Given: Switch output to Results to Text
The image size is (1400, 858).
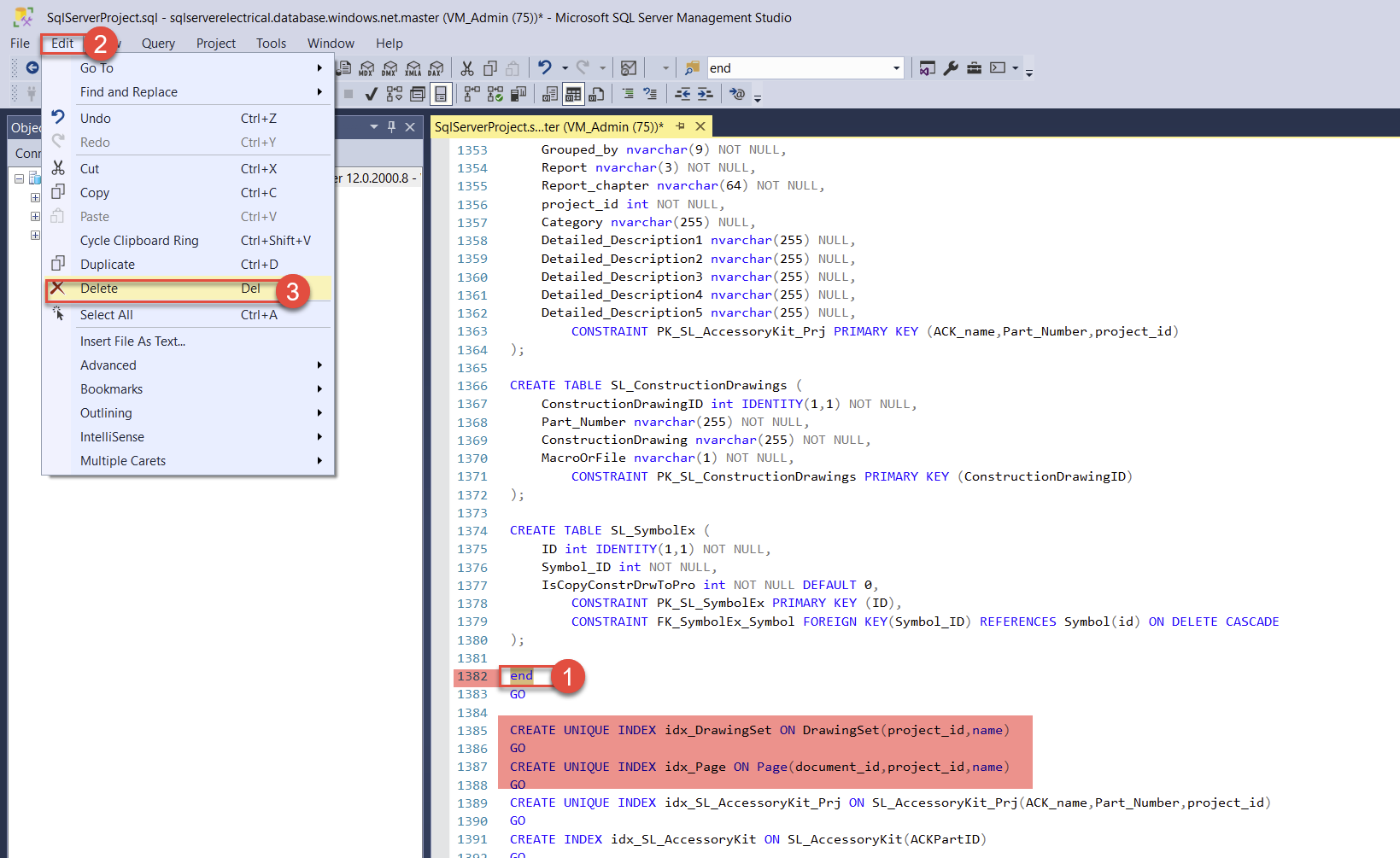Looking at the screenshot, I should [x=549, y=94].
